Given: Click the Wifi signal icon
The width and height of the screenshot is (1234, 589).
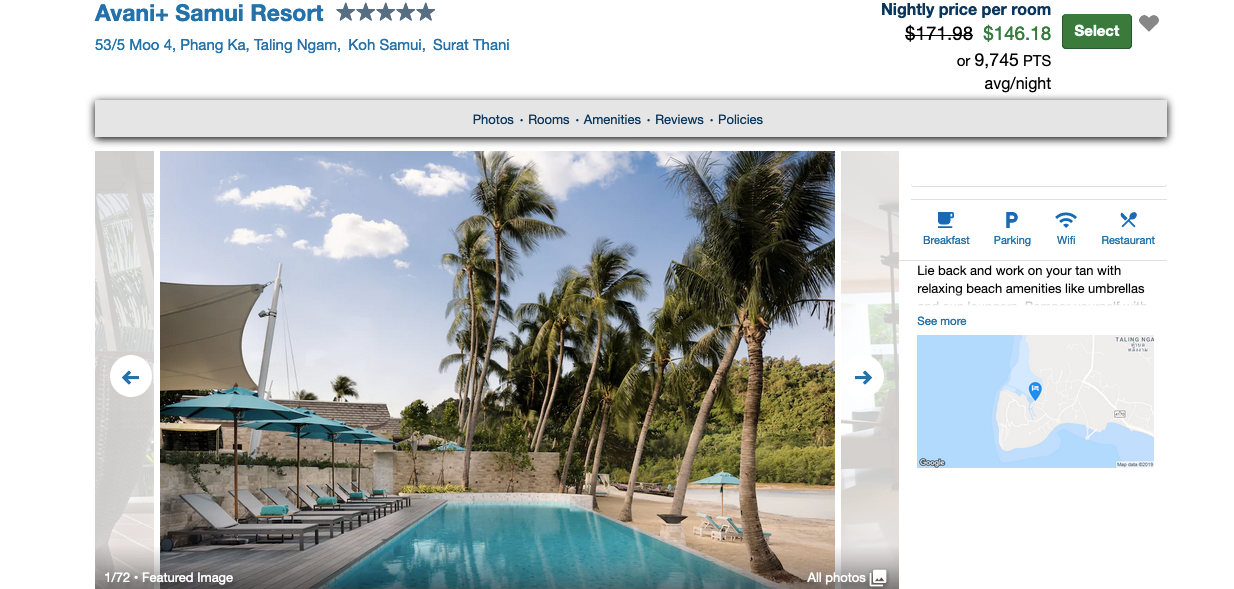Looking at the screenshot, I should point(1066,220).
